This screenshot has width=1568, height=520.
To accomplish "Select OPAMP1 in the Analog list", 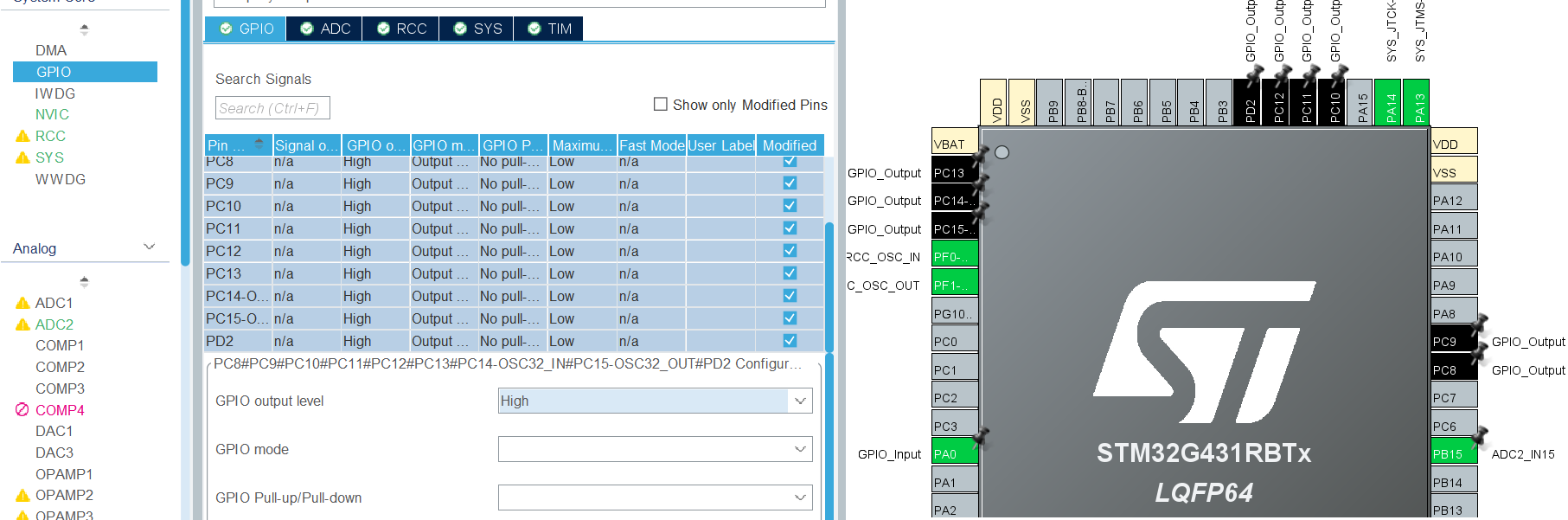I will click(64, 474).
